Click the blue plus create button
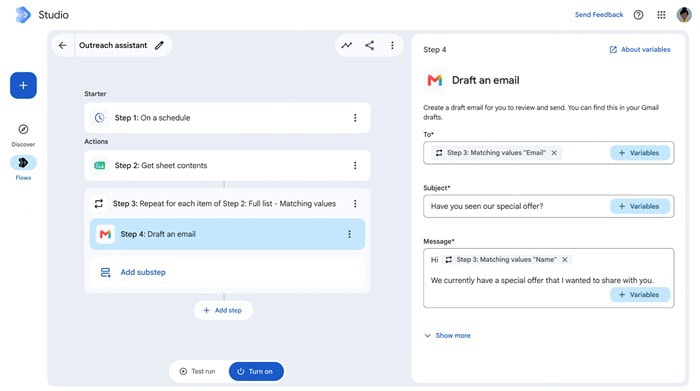 pos(23,85)
